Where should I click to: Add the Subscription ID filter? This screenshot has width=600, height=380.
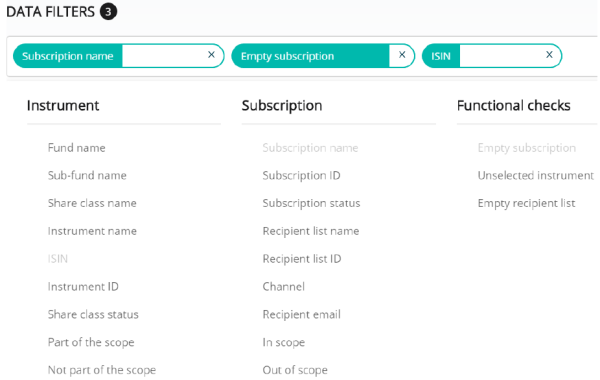pos(301,175)
